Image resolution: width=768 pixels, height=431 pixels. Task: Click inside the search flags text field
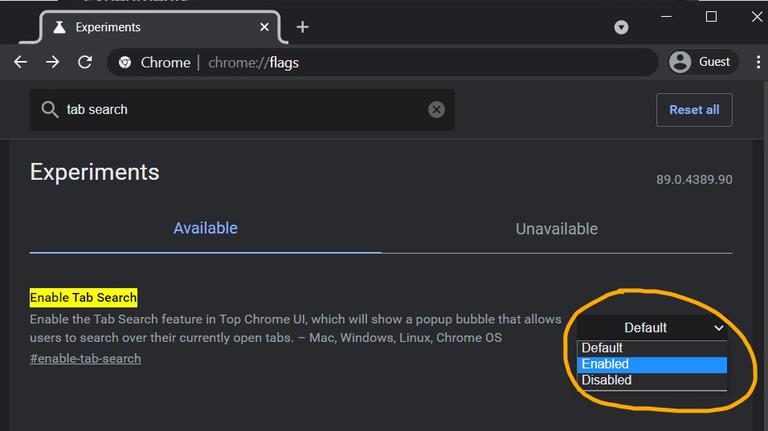pyautogui.click(x=240, y=110)
